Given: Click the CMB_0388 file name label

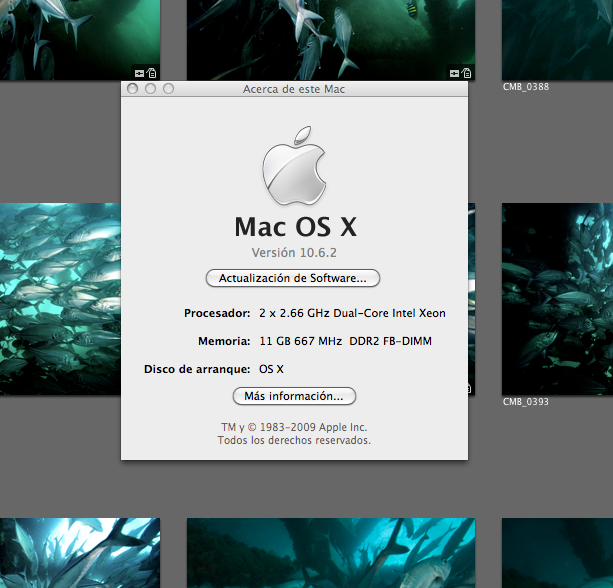Looking at the screenshot, I should click(526, 87).
